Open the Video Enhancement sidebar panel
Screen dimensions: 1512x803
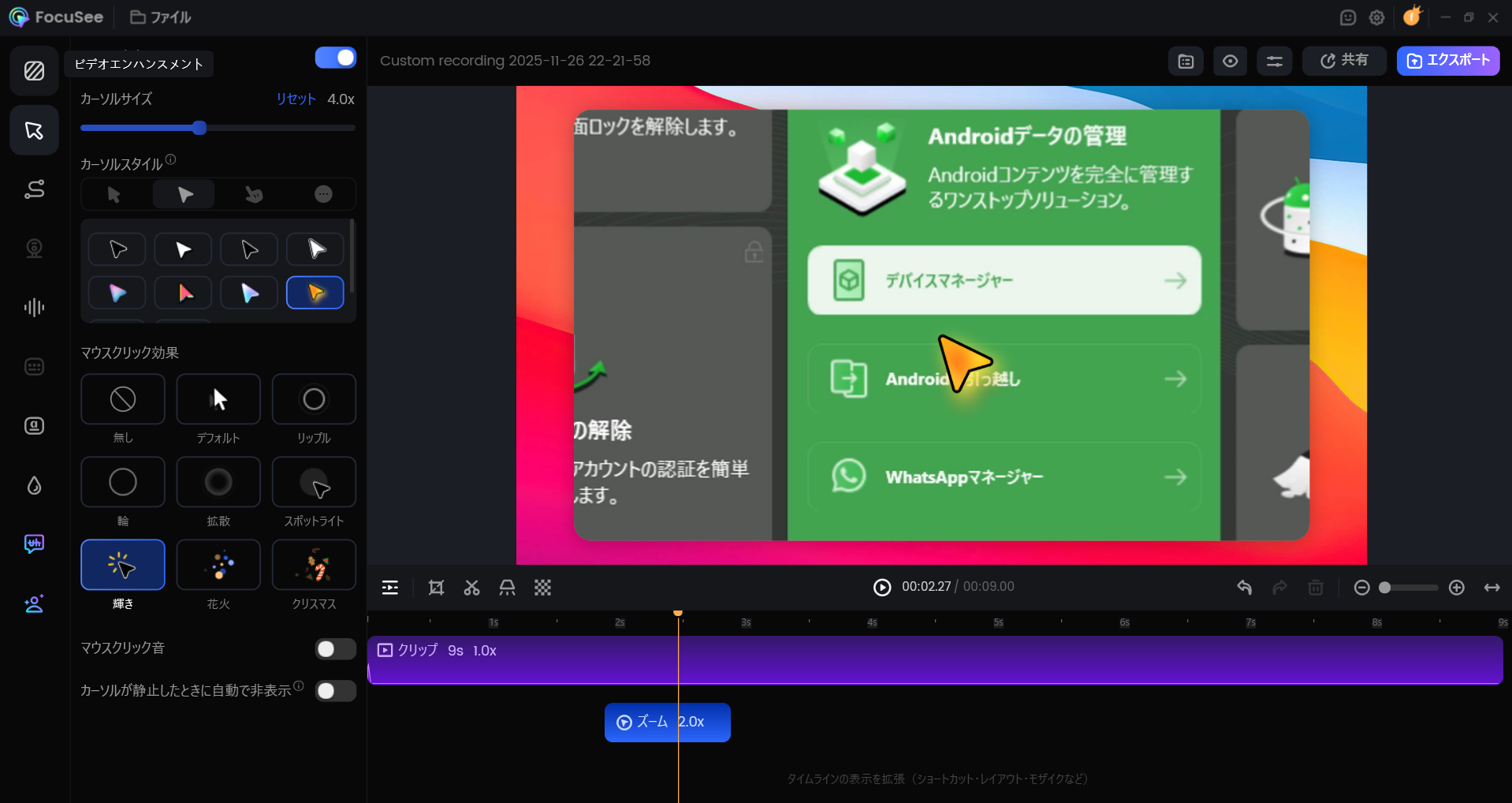coord(34,71)
